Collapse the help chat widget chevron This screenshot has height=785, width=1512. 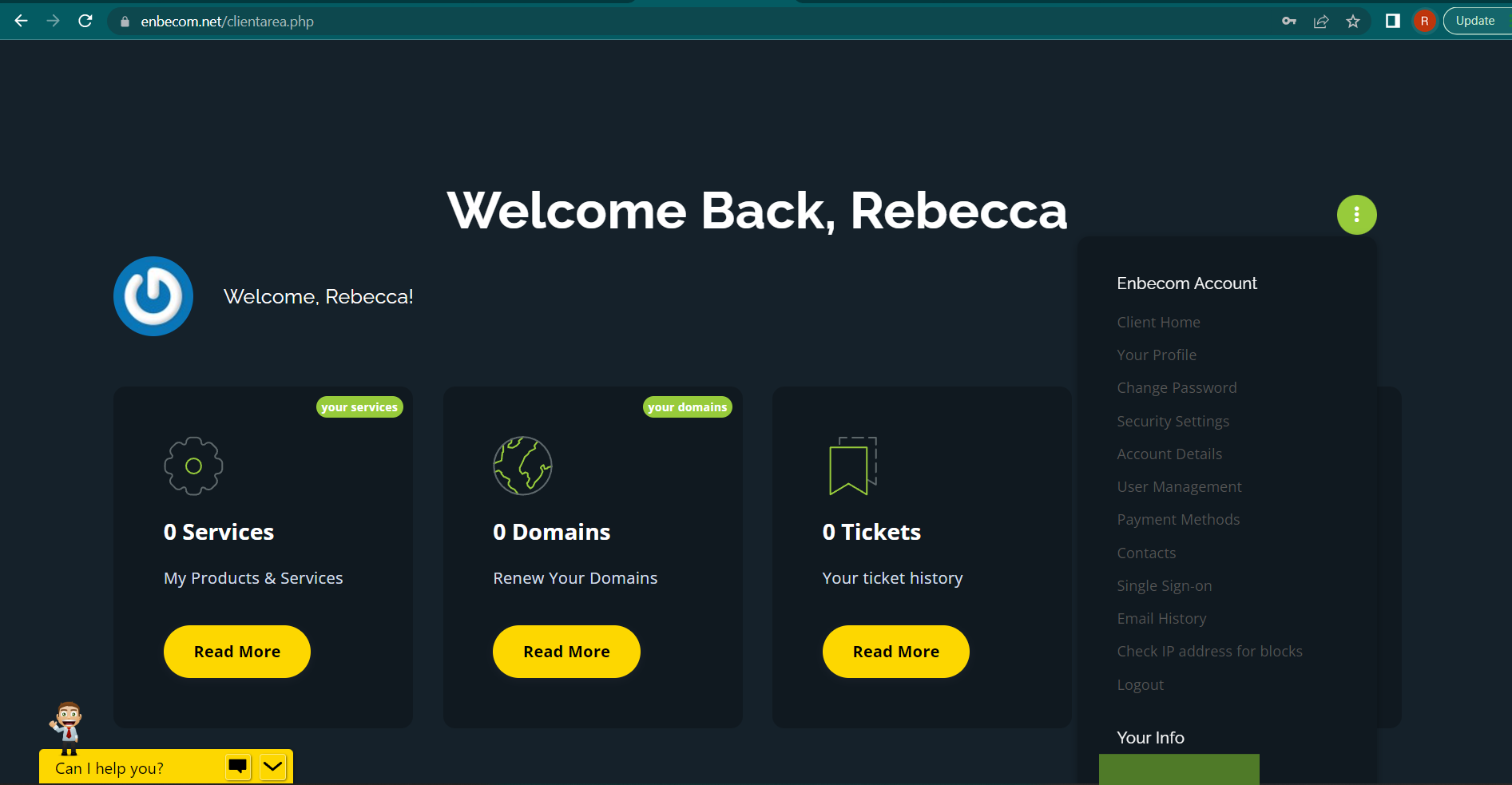(272, 767)
